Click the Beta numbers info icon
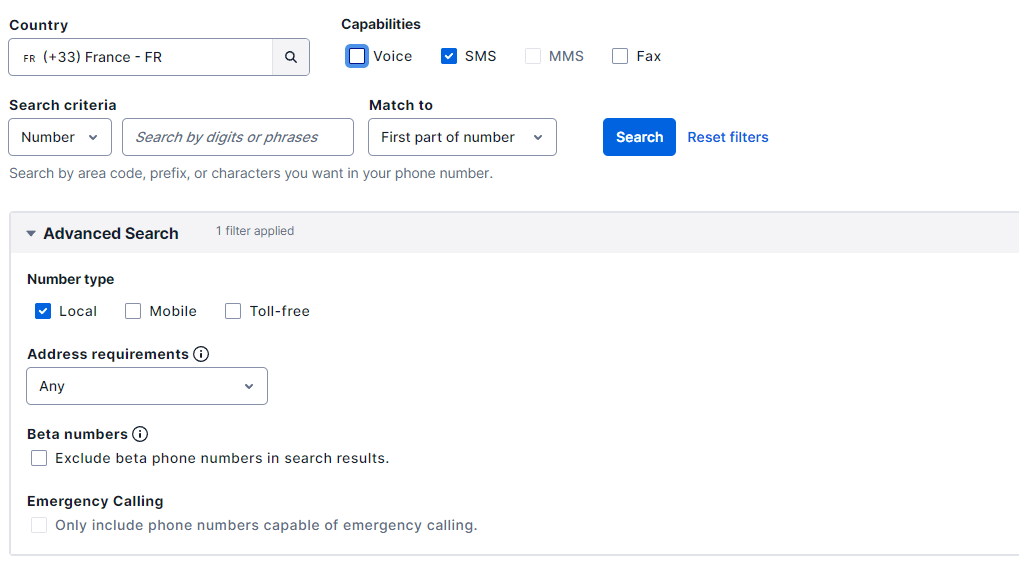This screenshot has height=564, width=1019. 140,434
